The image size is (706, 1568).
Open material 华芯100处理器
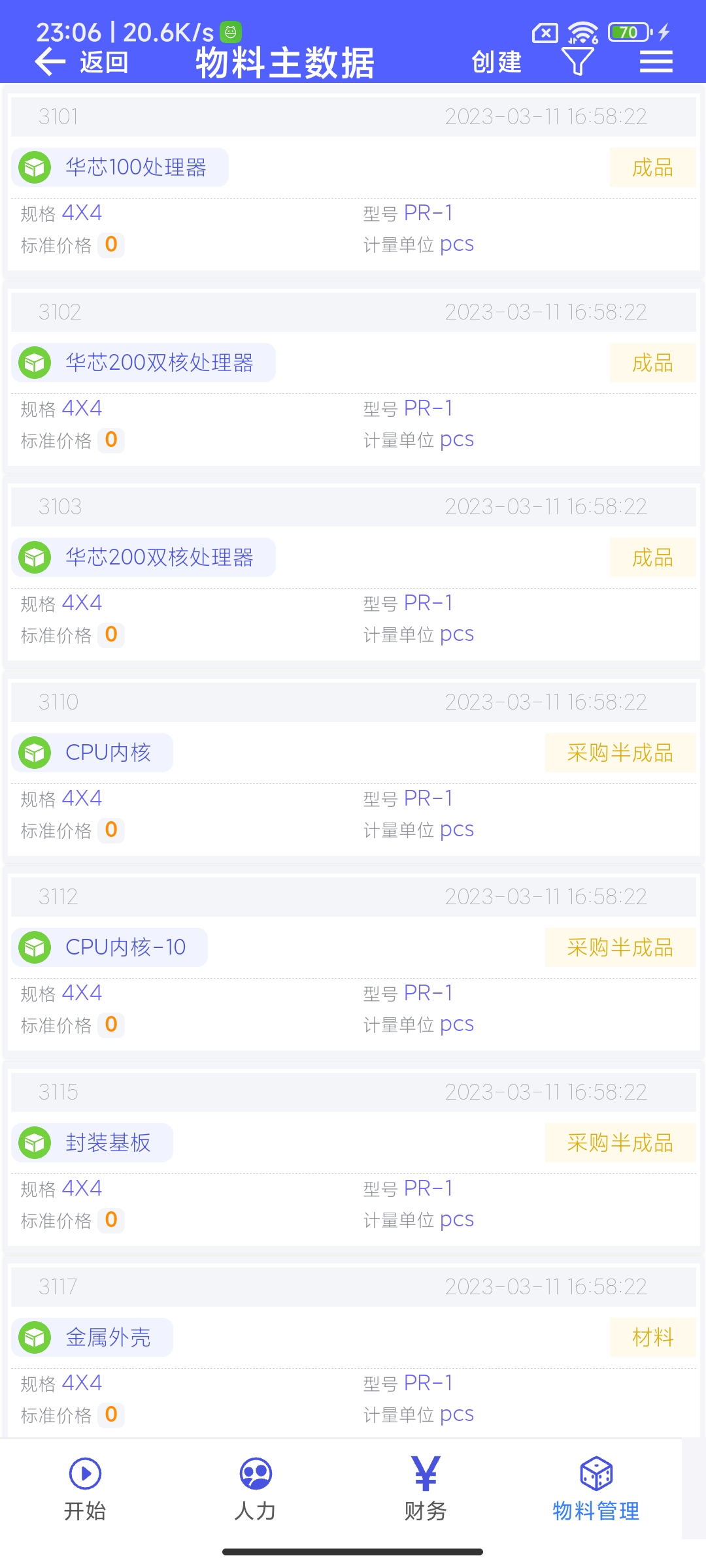click(x=136, y=167)
